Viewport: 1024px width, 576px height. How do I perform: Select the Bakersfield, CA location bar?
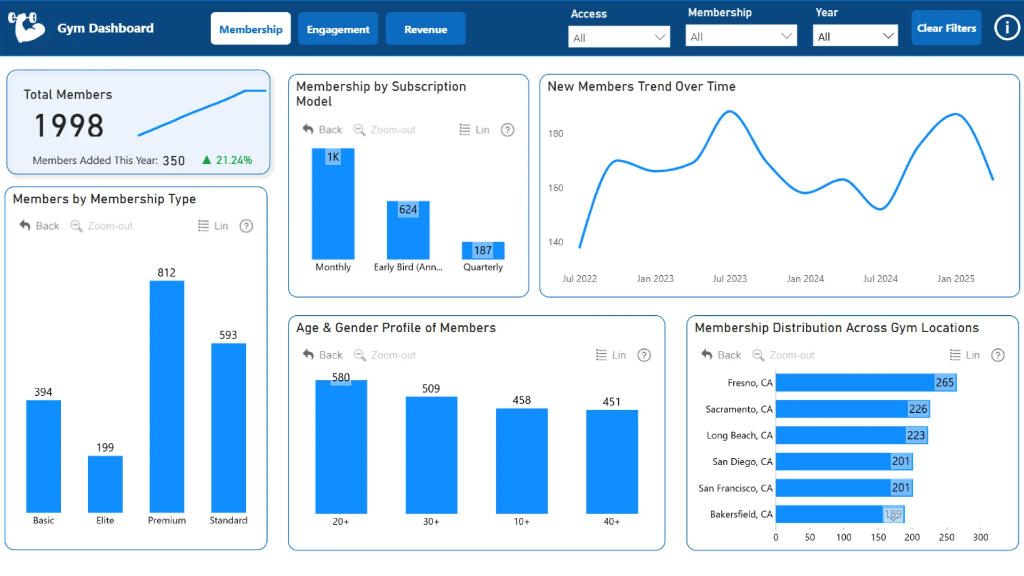[x=840, y=514]
